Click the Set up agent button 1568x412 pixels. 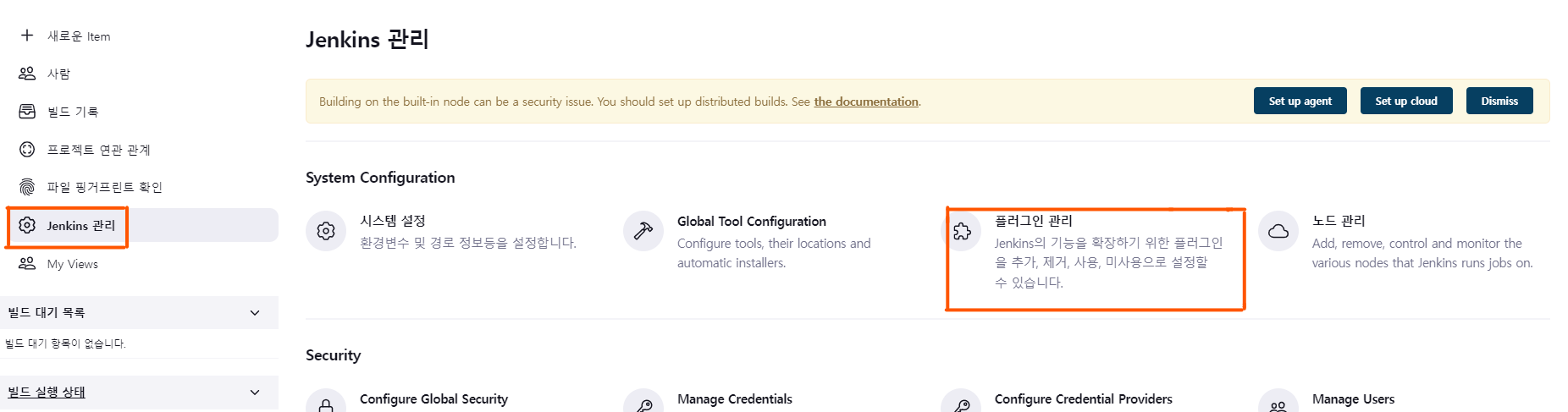pos(1300,101)
